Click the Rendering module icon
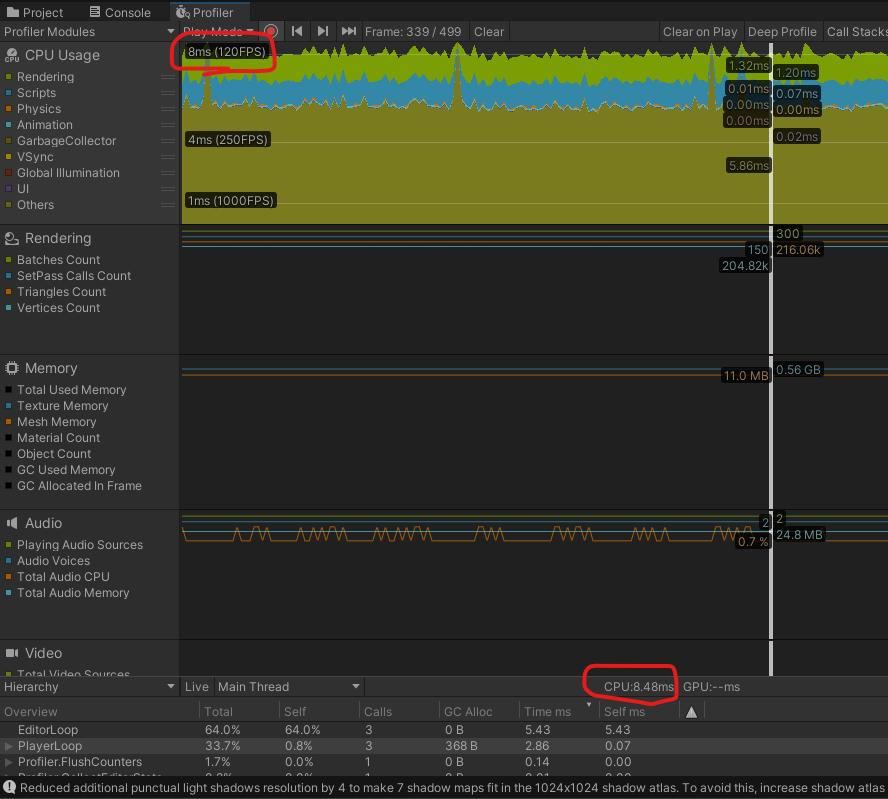The image size is (888, 799). pos(12,238)
